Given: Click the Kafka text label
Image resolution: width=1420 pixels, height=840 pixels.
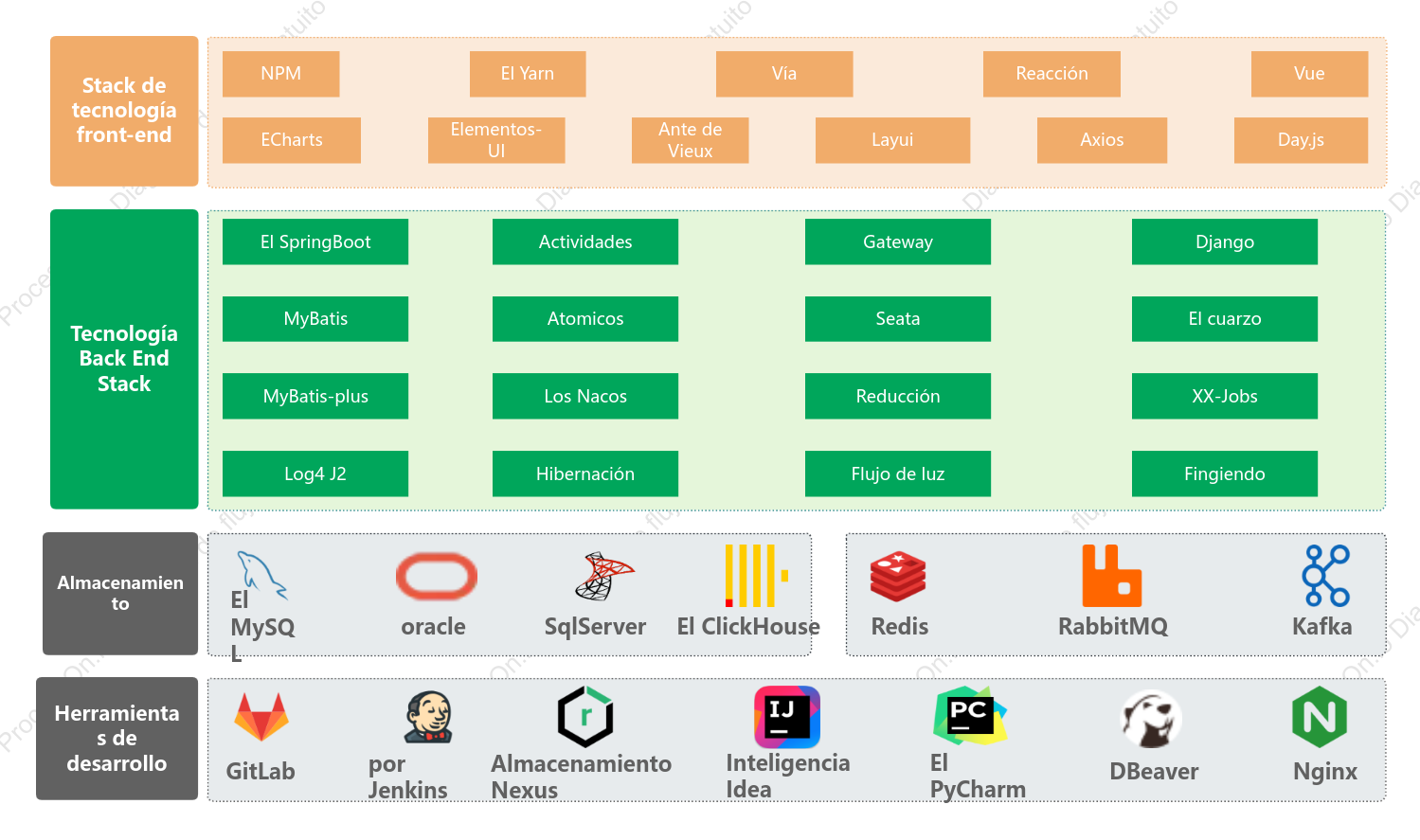Looking at the screenshot, I should pyautogui.click(x=1322, y=627).
